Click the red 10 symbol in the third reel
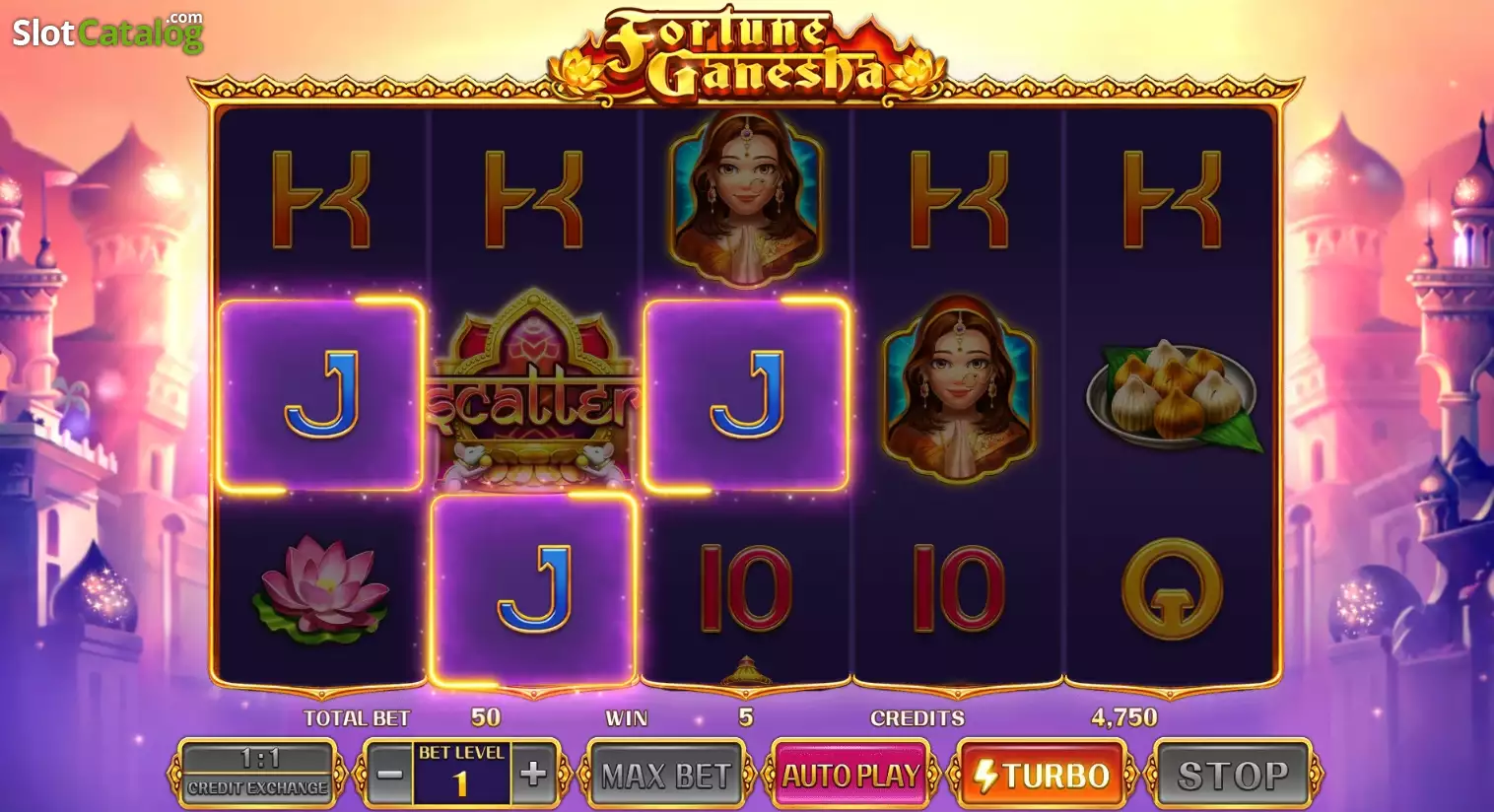Viewport: 1494px width, 812px height. pos(746,588)
